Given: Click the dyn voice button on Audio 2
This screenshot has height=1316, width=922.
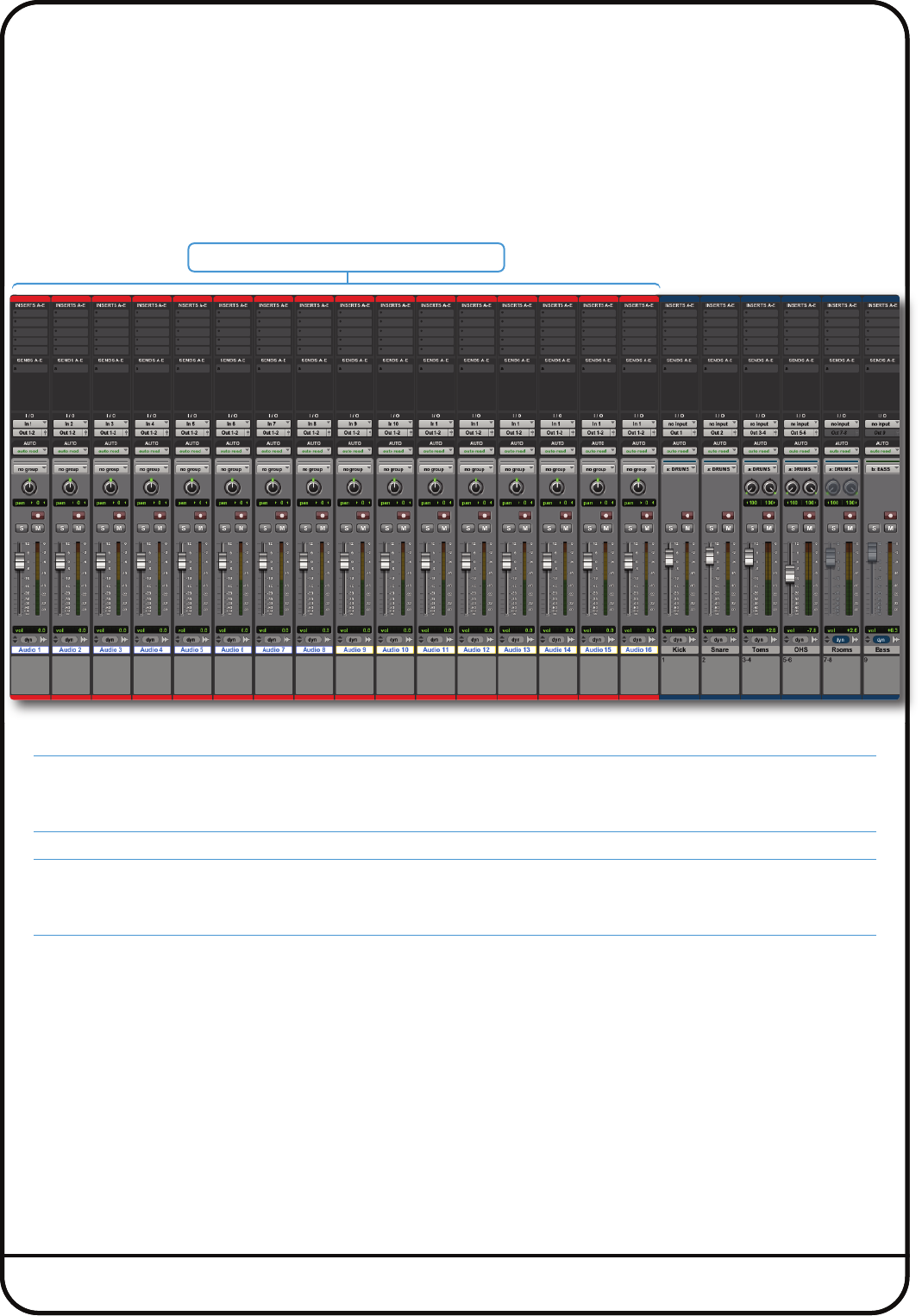Looking at the screenshot, I should [69, 640].
